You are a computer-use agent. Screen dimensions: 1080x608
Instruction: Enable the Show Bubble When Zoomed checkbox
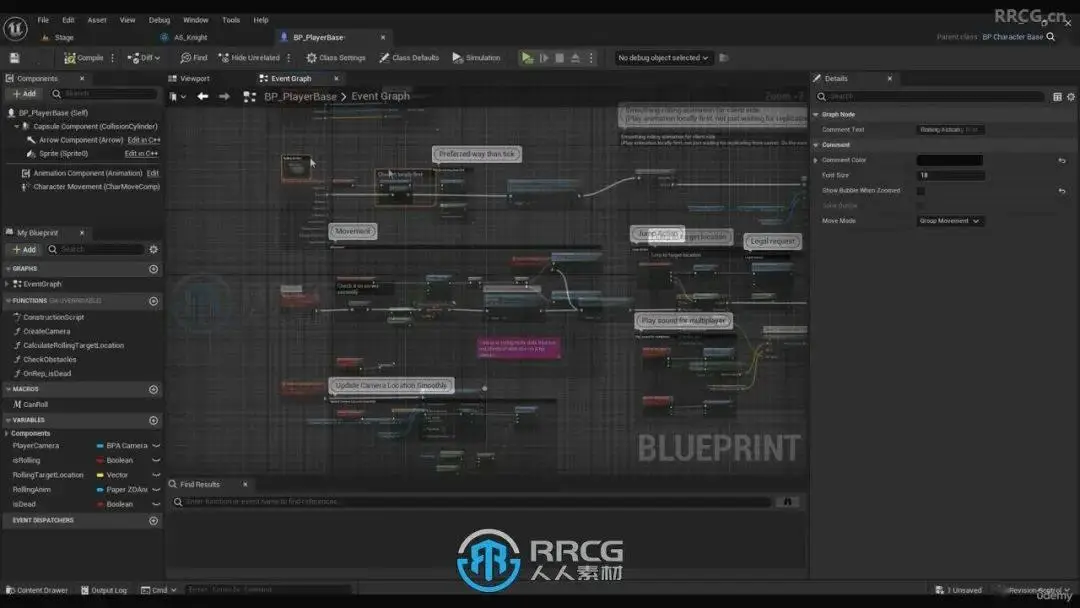click(921, 190)
